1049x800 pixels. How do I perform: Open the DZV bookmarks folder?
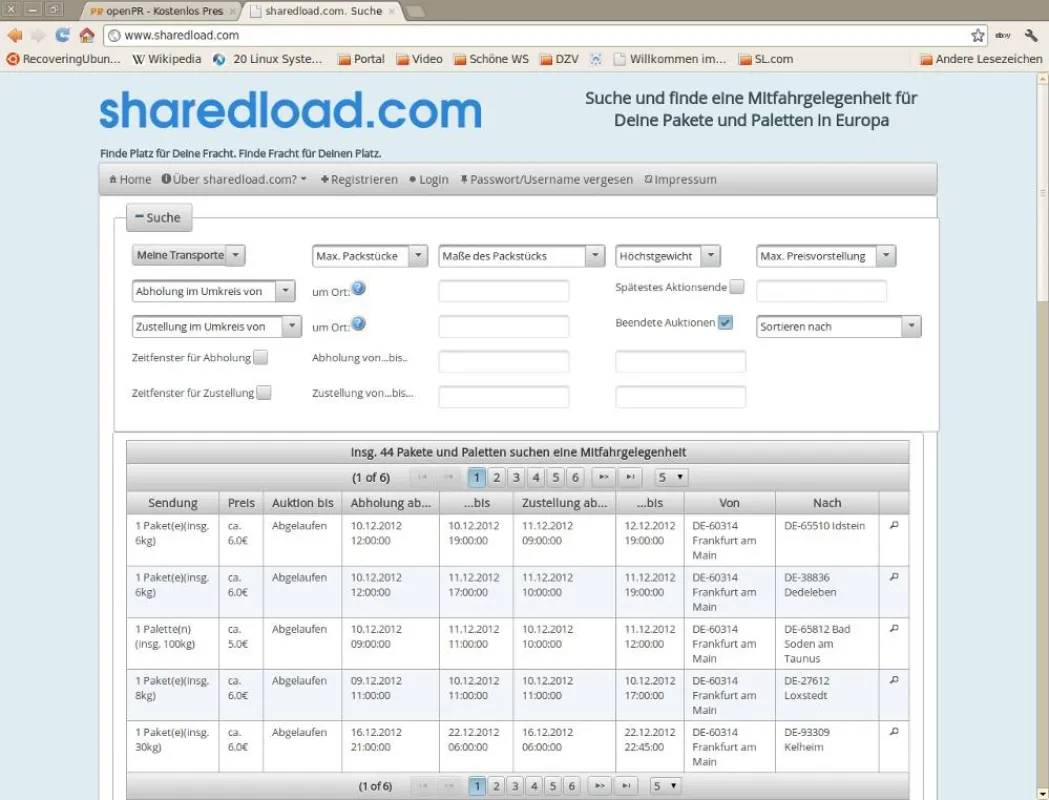(x=559, y=59)
